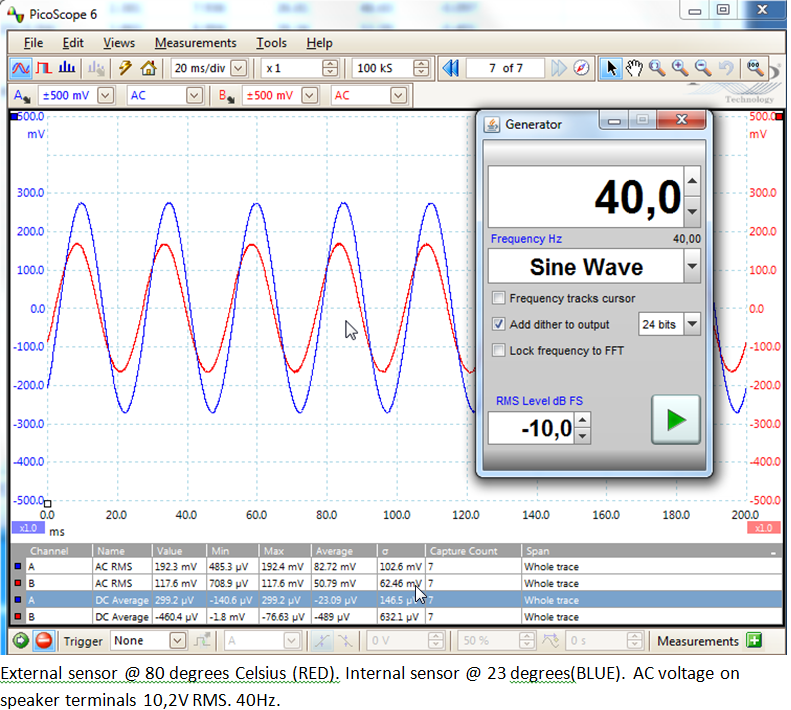Screen dimensions: 791x710
Task: Click red x1.0 axis scale button
Action: [764, 528]
